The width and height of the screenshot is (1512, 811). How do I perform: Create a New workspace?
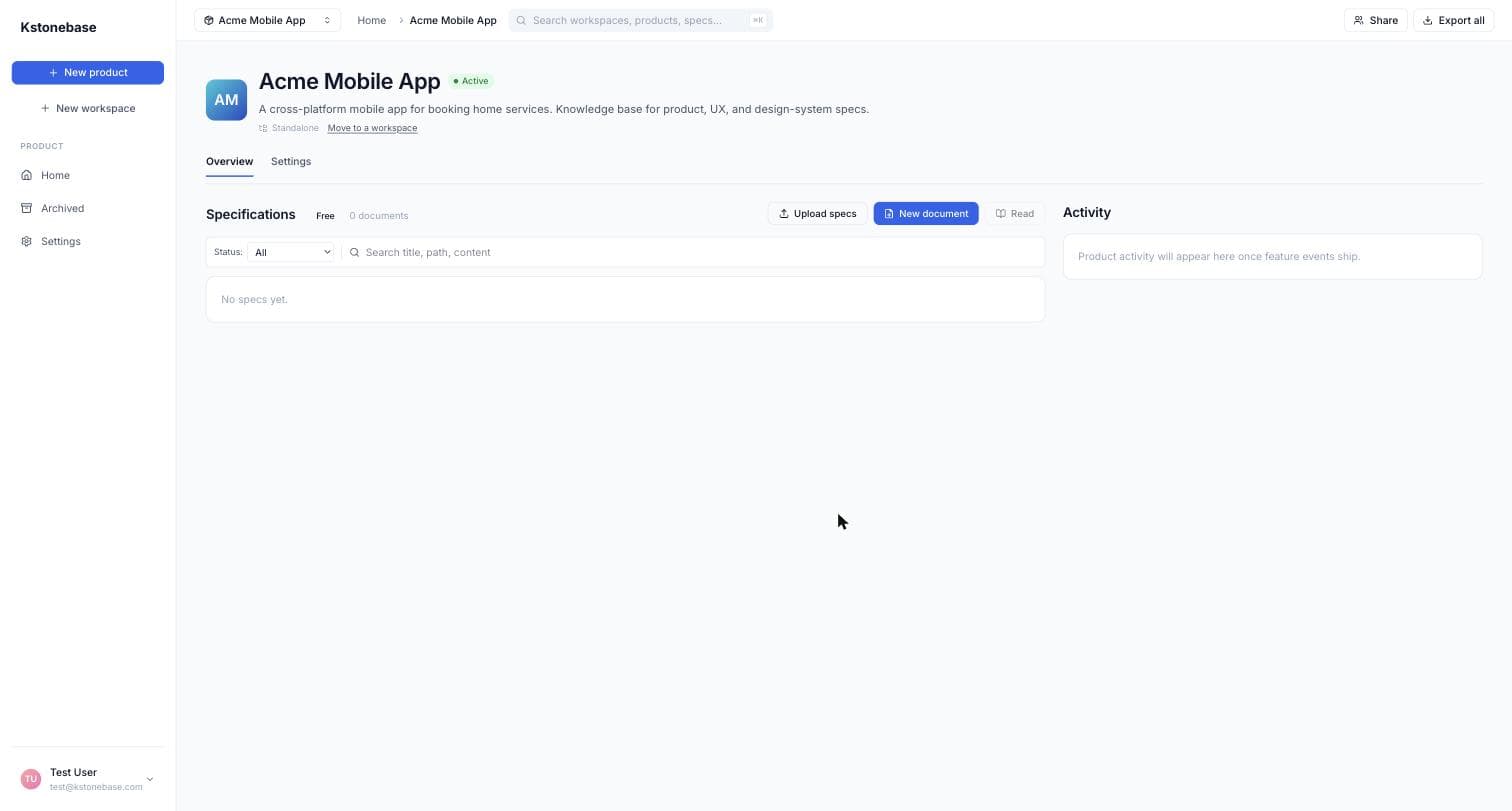[88, 108]
